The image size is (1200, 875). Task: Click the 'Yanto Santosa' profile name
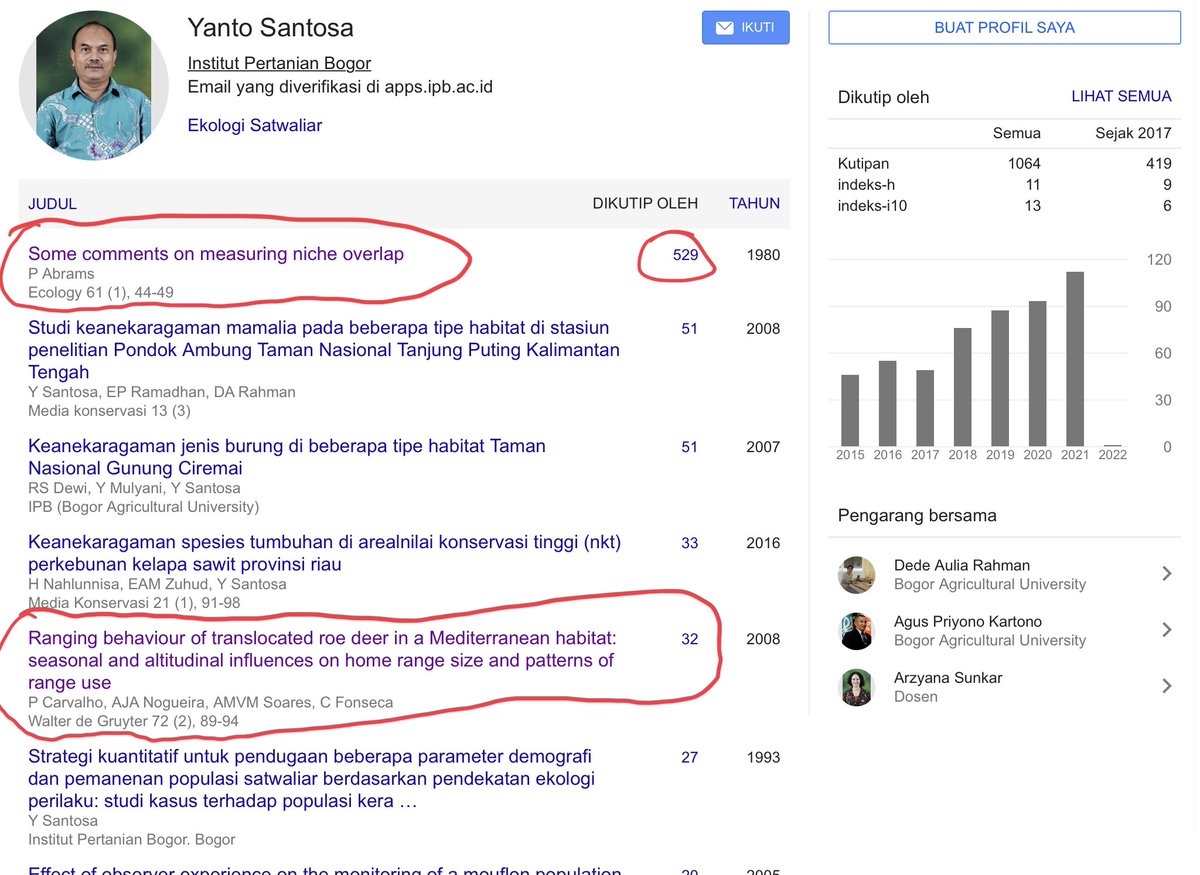pyautogui.click(x=270, y=28)
